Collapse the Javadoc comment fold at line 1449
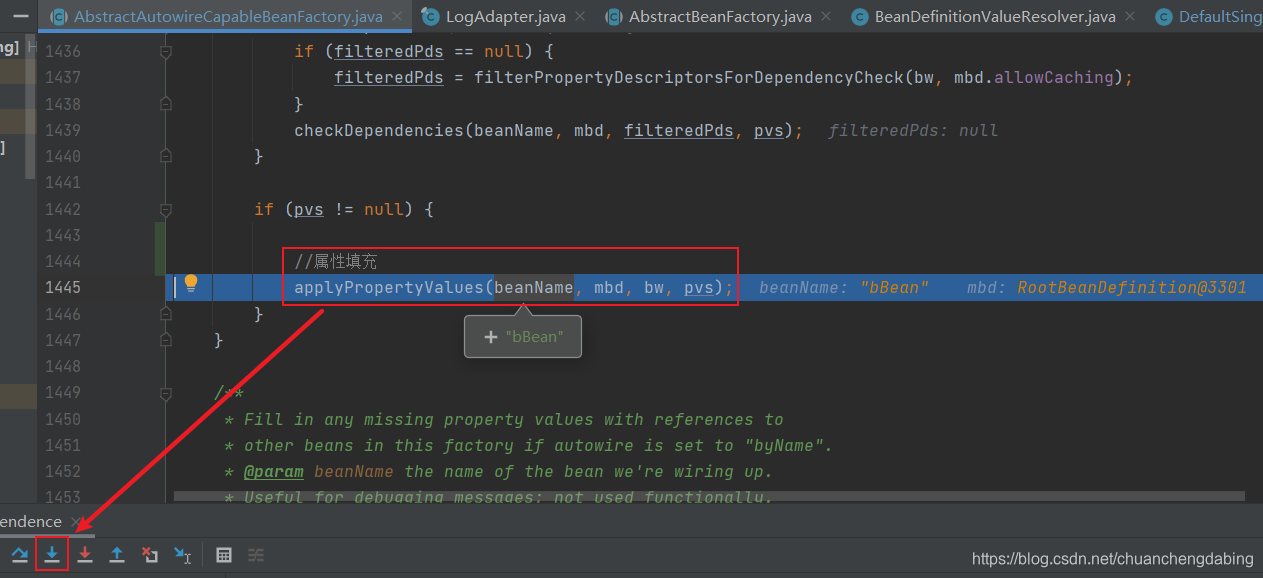 tap(167, 392)
